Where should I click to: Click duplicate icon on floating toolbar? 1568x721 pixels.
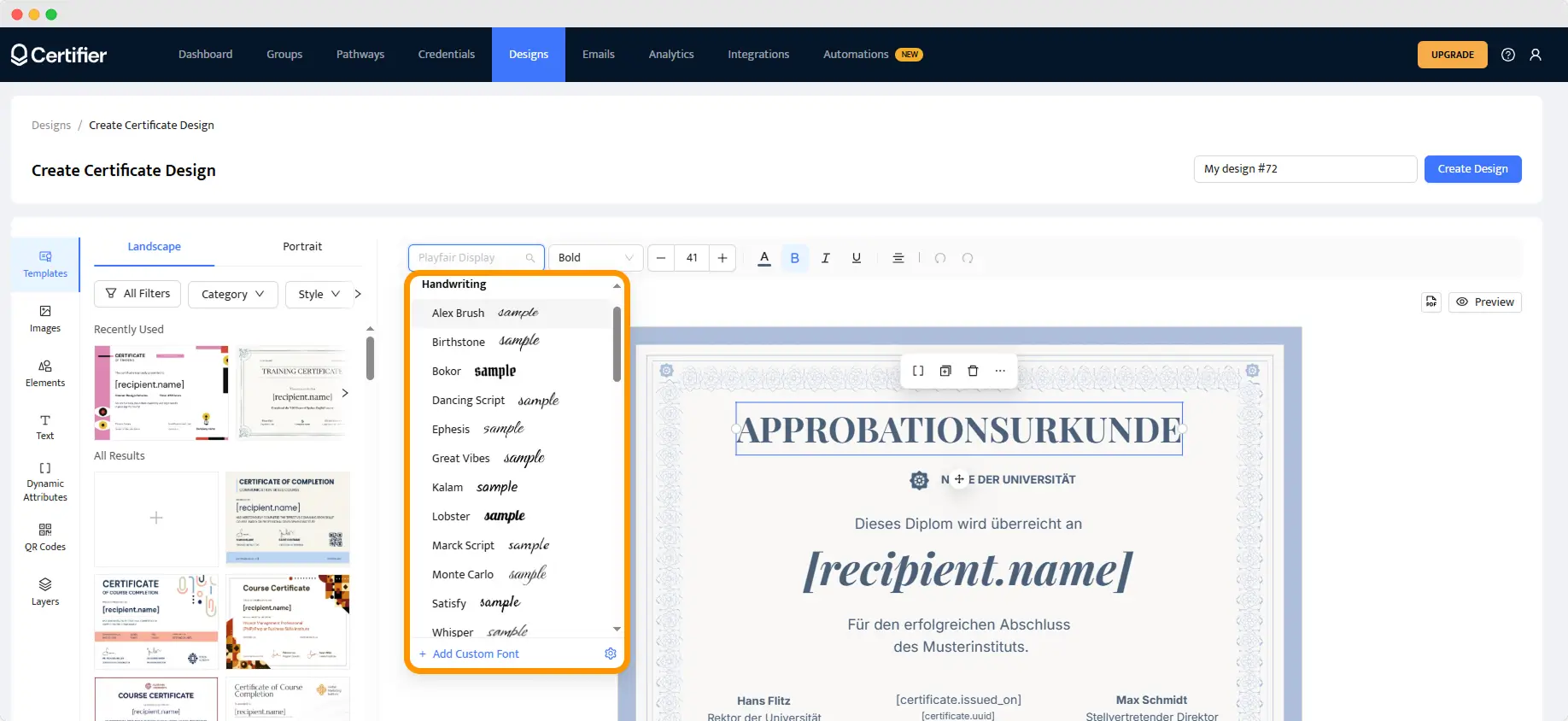tap(945, 371)
